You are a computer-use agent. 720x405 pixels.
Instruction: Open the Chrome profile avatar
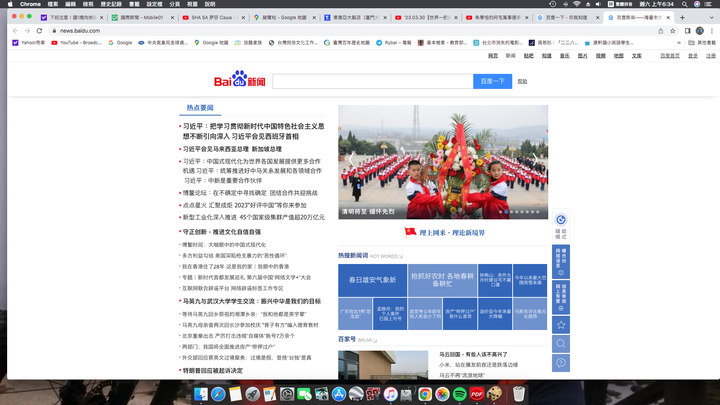699,31
